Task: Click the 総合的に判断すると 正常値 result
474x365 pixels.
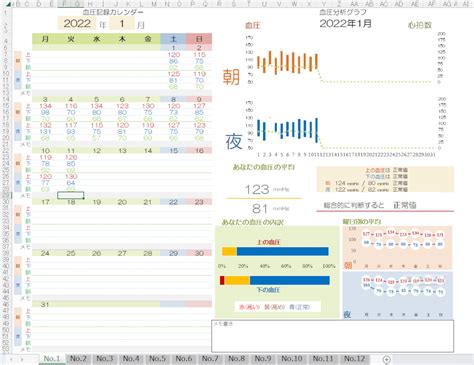Action: pyautogui.click(x=370, y=205)
